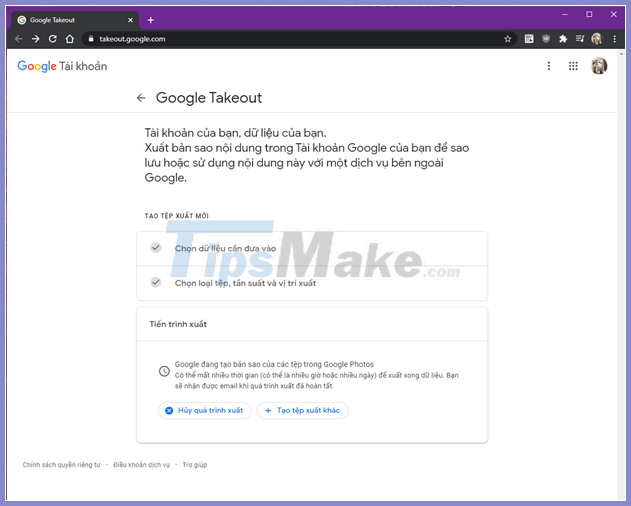
Task: Click the browser forward arrow
Action: (35, 39)
